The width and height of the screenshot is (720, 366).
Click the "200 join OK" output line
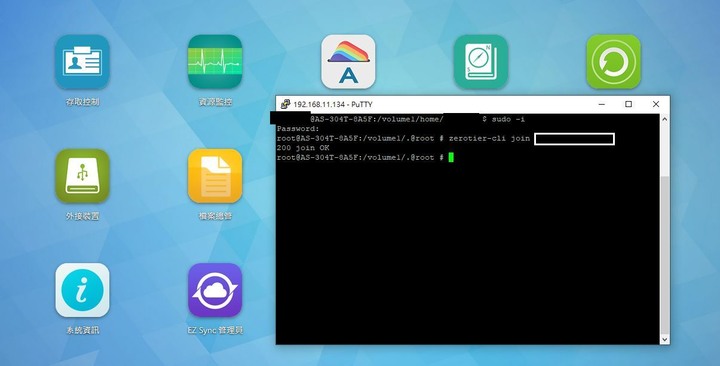(x=303, y=148)
